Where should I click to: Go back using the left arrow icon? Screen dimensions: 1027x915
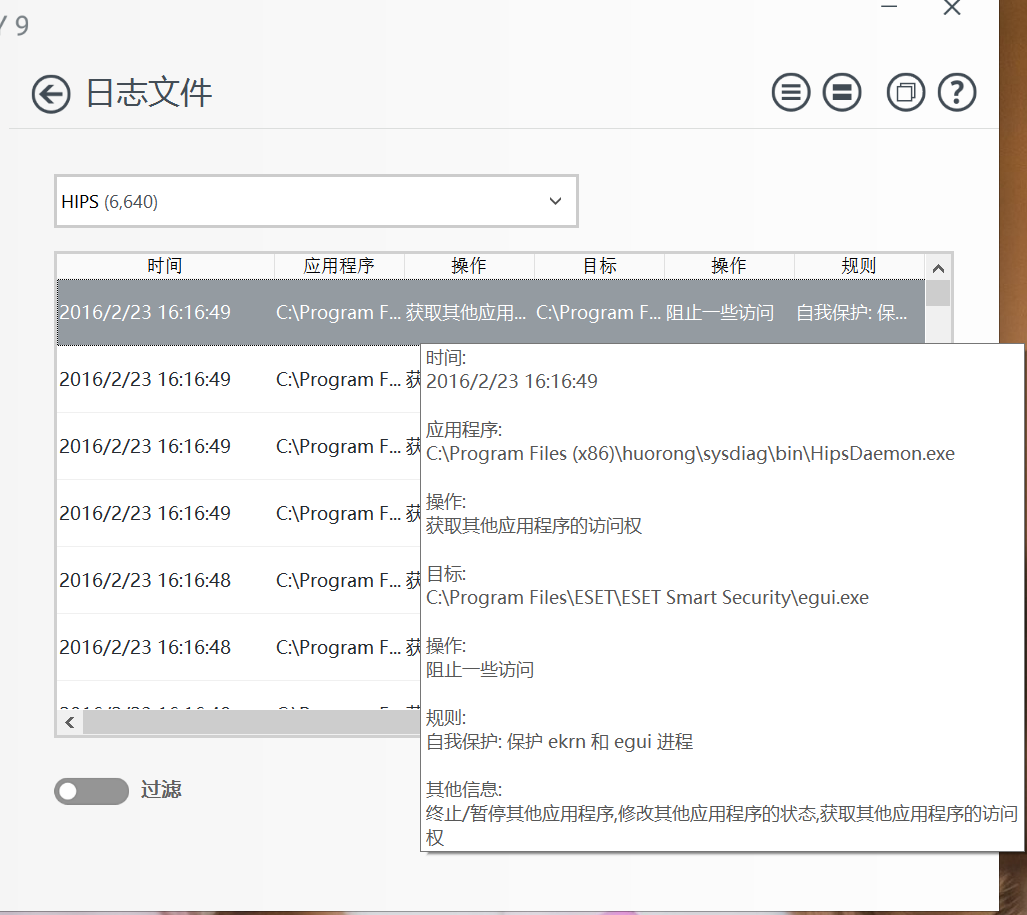pos(51,94)
